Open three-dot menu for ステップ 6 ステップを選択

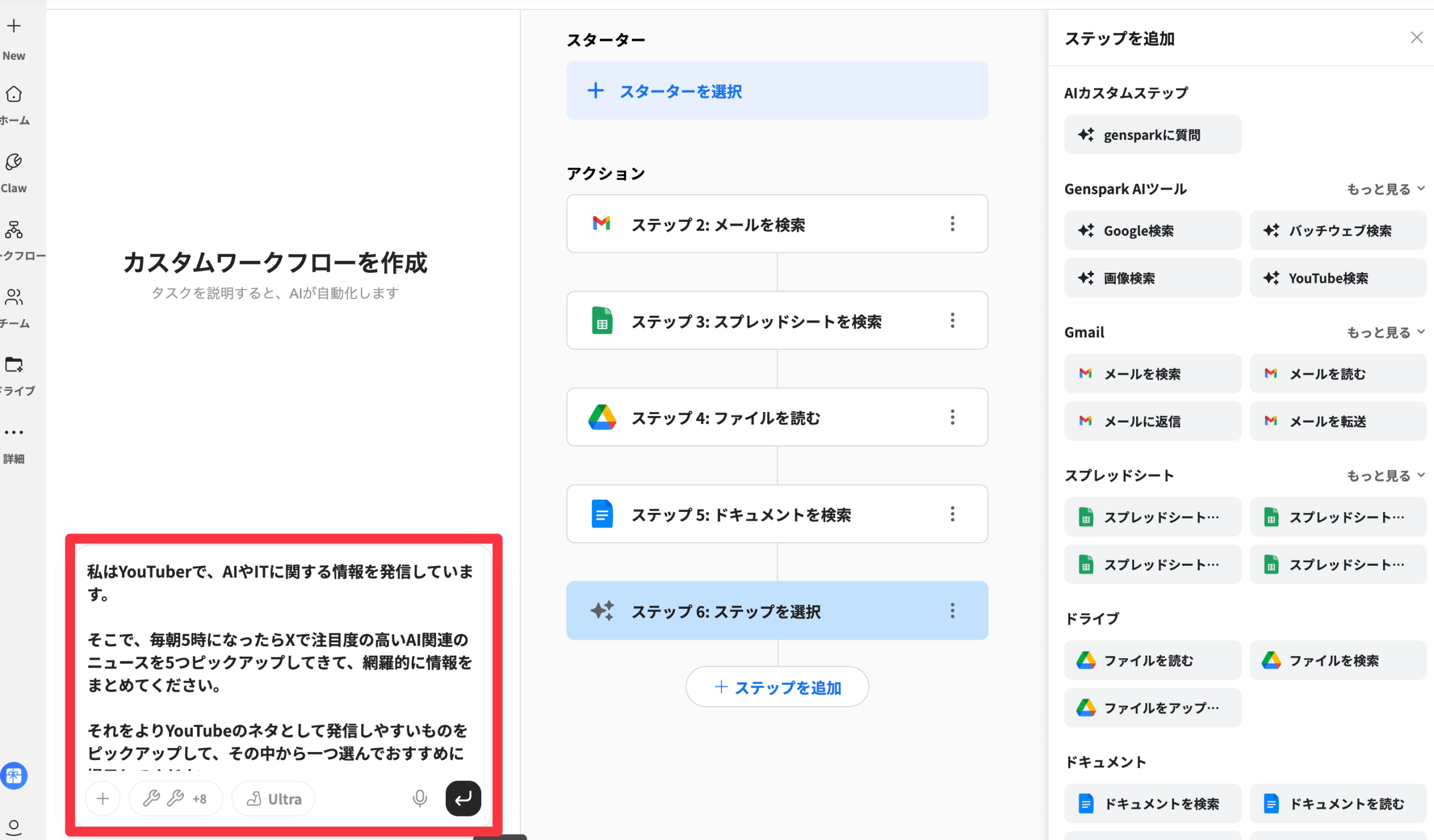click(952, 611)
